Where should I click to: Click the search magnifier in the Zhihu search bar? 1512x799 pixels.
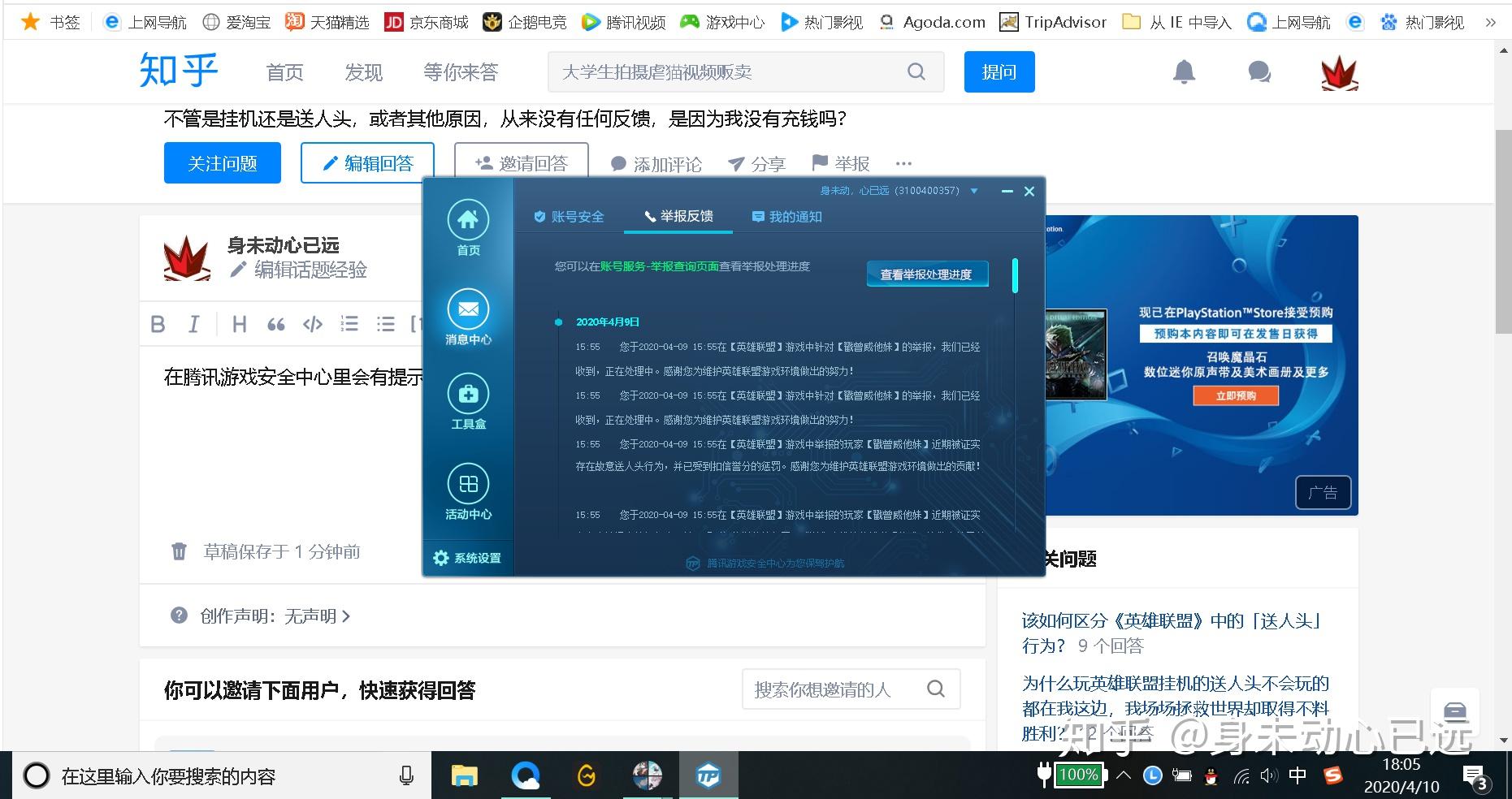coord(916,71)
